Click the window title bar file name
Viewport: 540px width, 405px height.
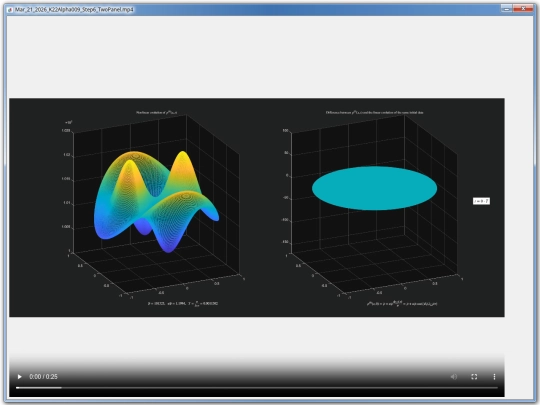(x=74, y=10)
